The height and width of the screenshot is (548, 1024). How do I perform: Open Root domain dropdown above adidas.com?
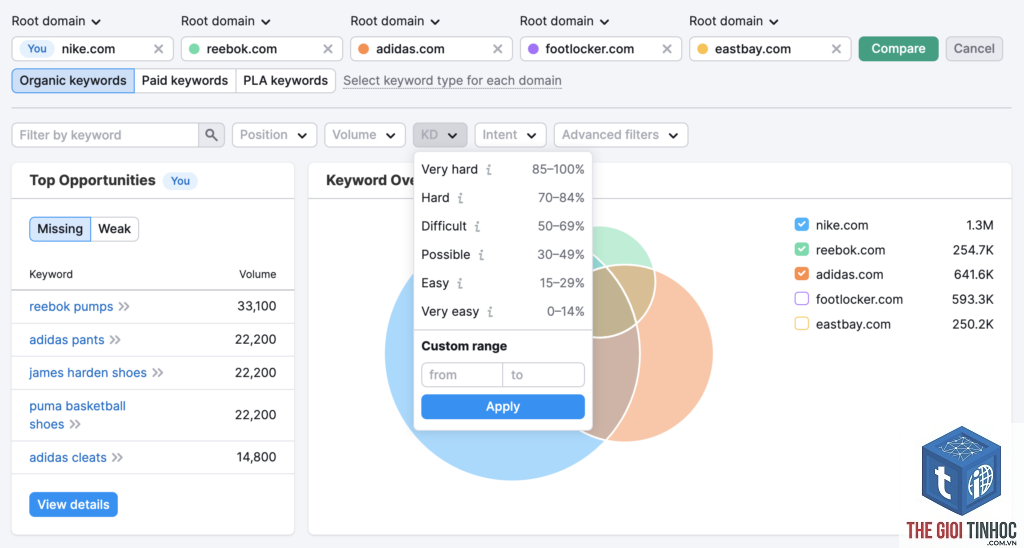tap(395, 22)
